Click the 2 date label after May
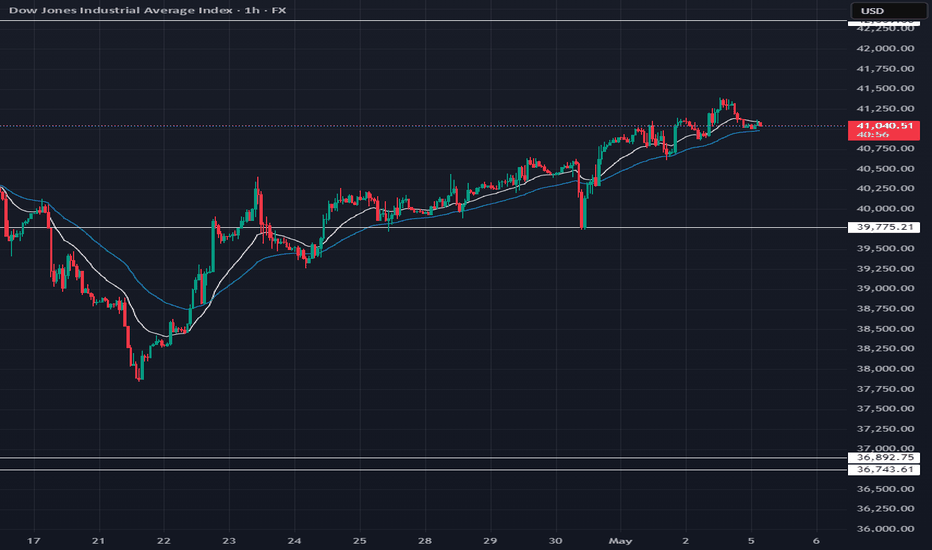The width and height of the screenshot is (932, 550). tap(685, 540)
